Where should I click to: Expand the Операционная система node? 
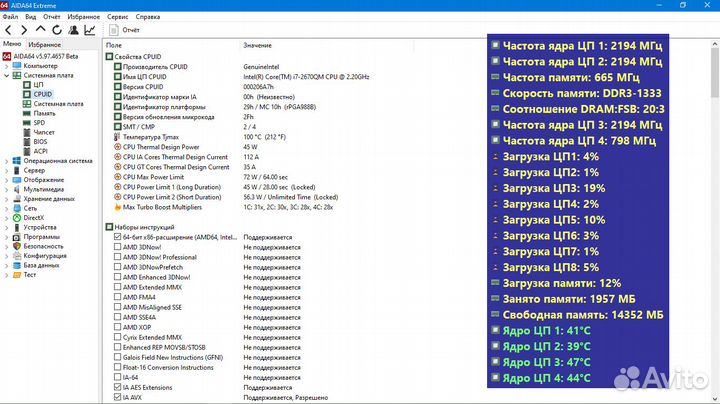(6, 161)
